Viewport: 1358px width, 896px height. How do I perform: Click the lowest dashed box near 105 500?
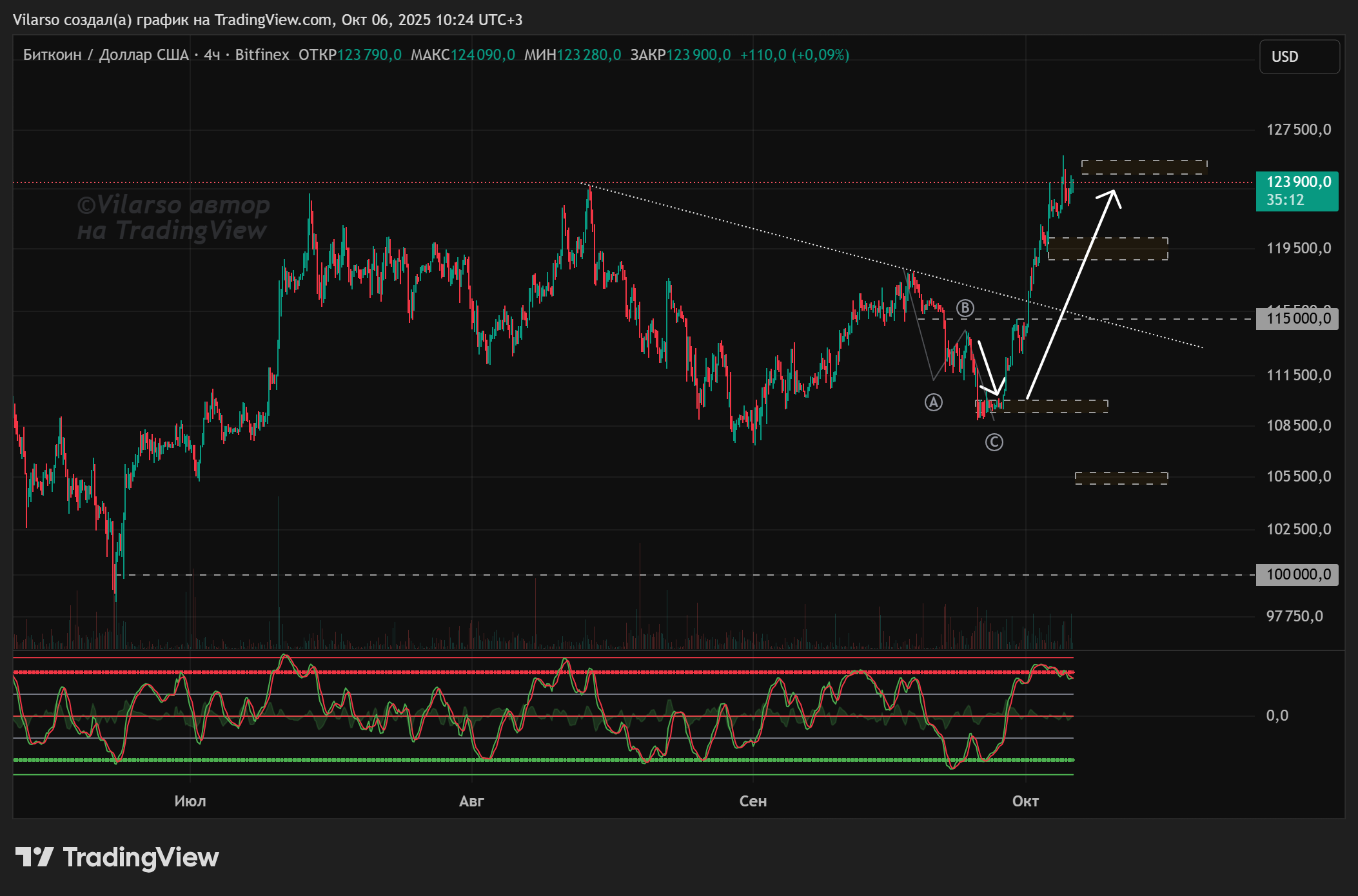pyautogui.click(x=1121, y=478)
